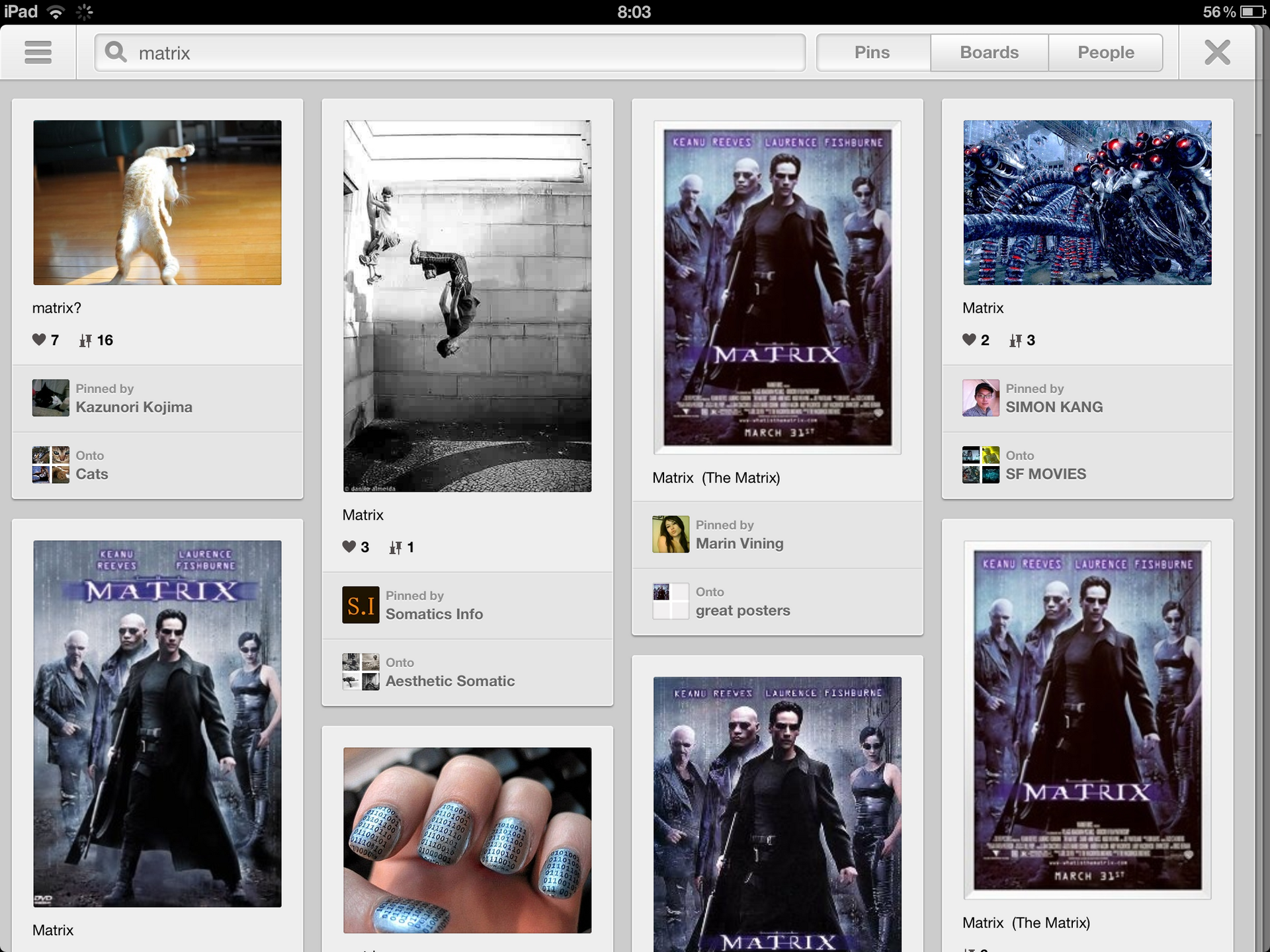Image resolution: width=1270 pixels, height=952 pixels.
Task: Open Marin Vining's profile link
Action: 740,543
